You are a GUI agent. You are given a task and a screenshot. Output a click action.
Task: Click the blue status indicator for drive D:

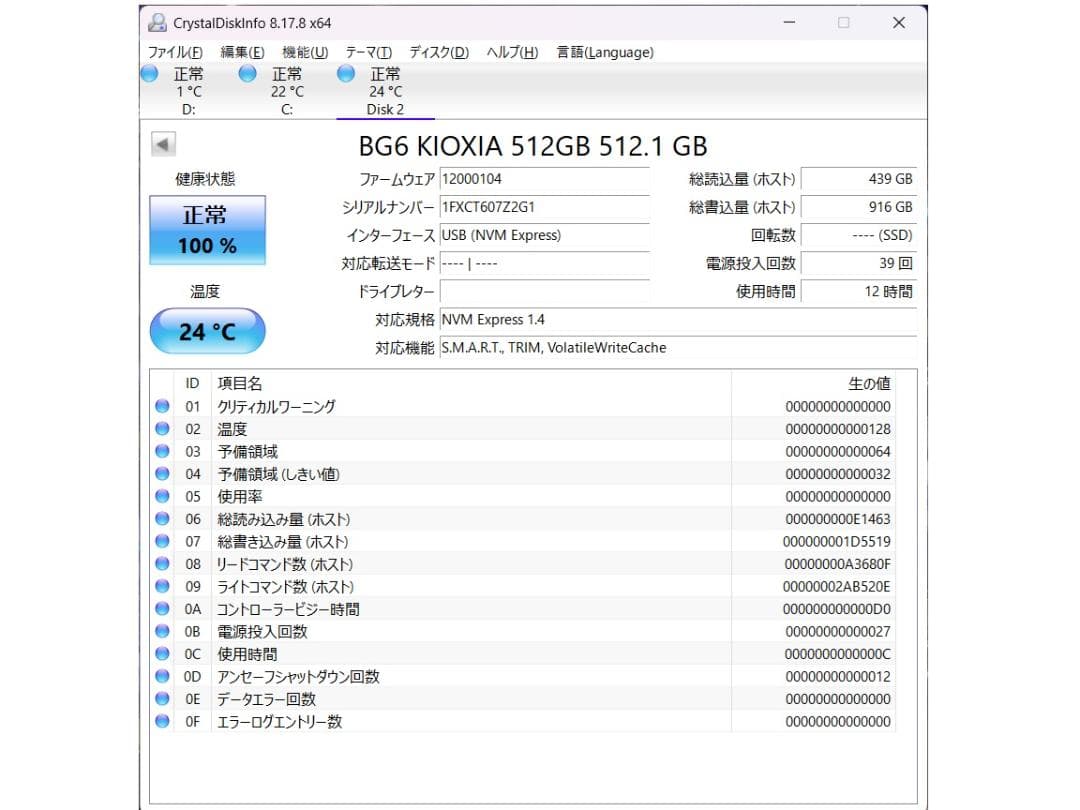149,74
